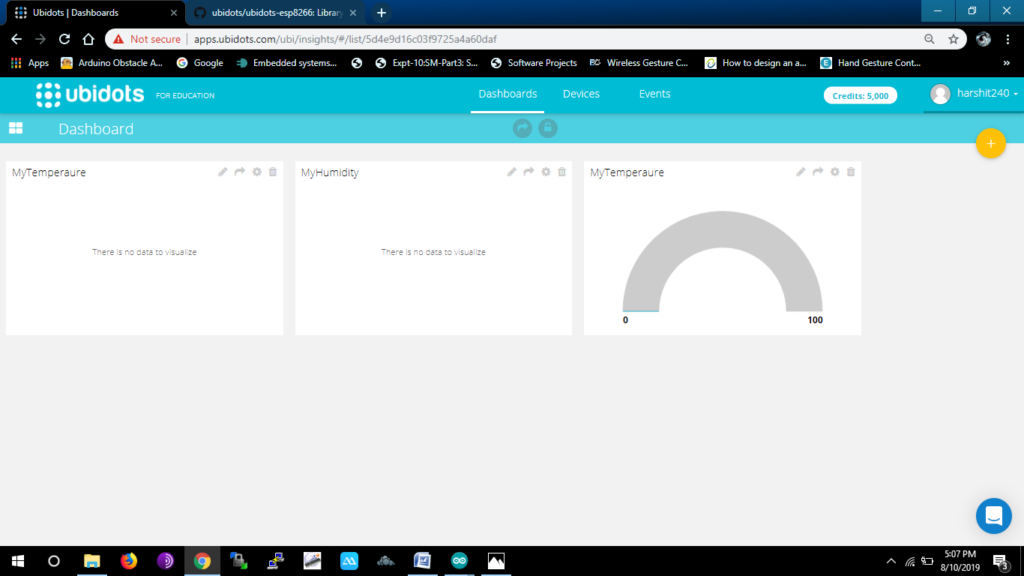Screen dimensions: 1024x576
Task: Switch to the ubidots-esp8266 GitHub browser tab
Action: click(x=274, y=12)
